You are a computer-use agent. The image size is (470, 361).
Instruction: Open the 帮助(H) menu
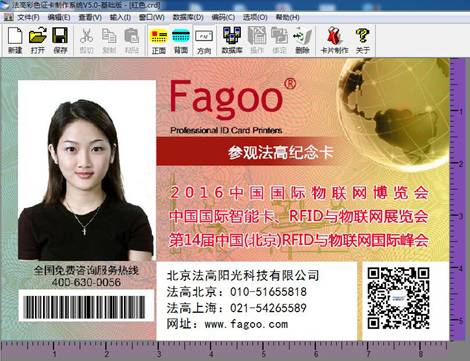click(287, 17)
